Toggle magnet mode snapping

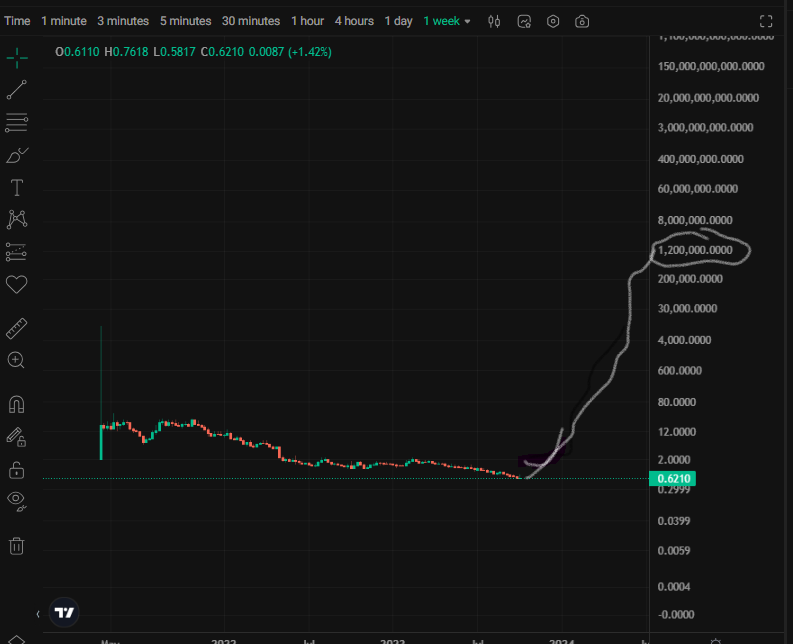pos(16,405)
